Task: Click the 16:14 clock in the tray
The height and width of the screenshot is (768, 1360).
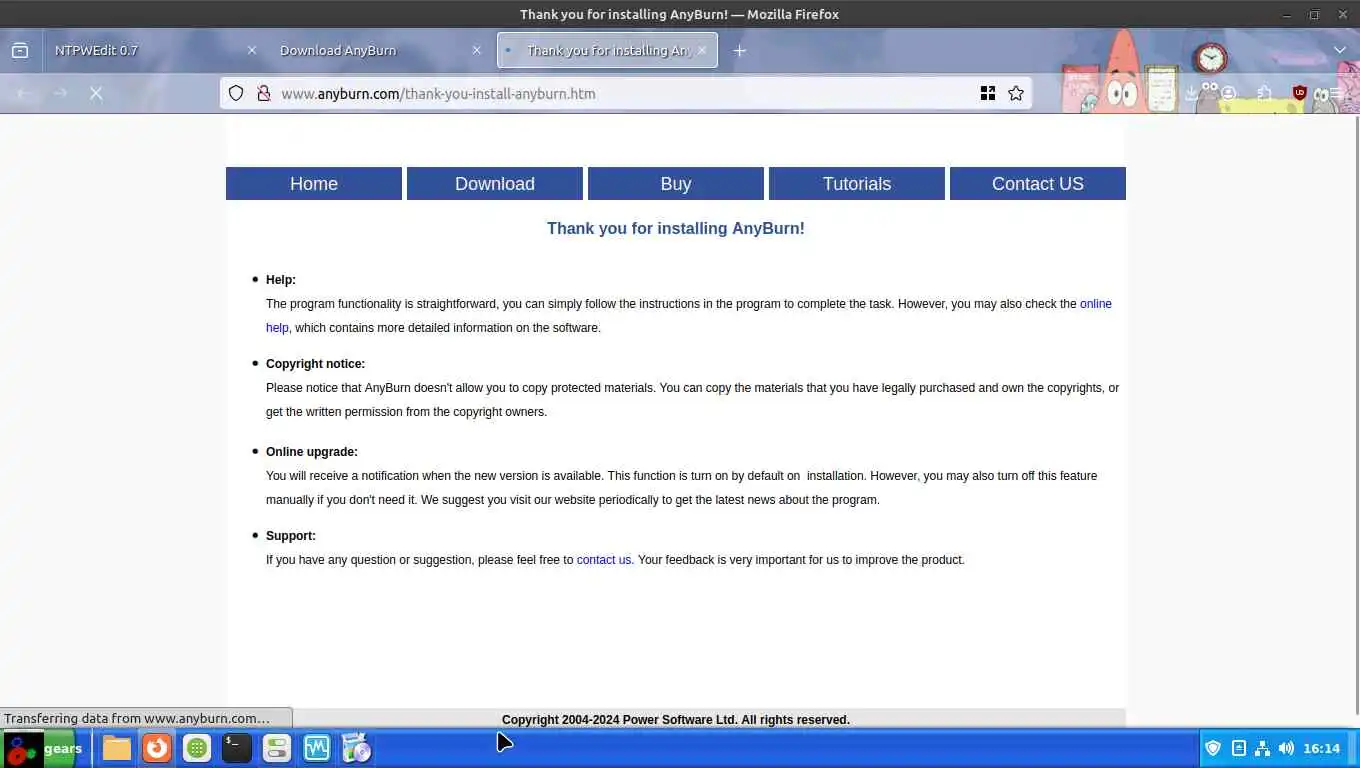Action: (x=1321, y=748)
